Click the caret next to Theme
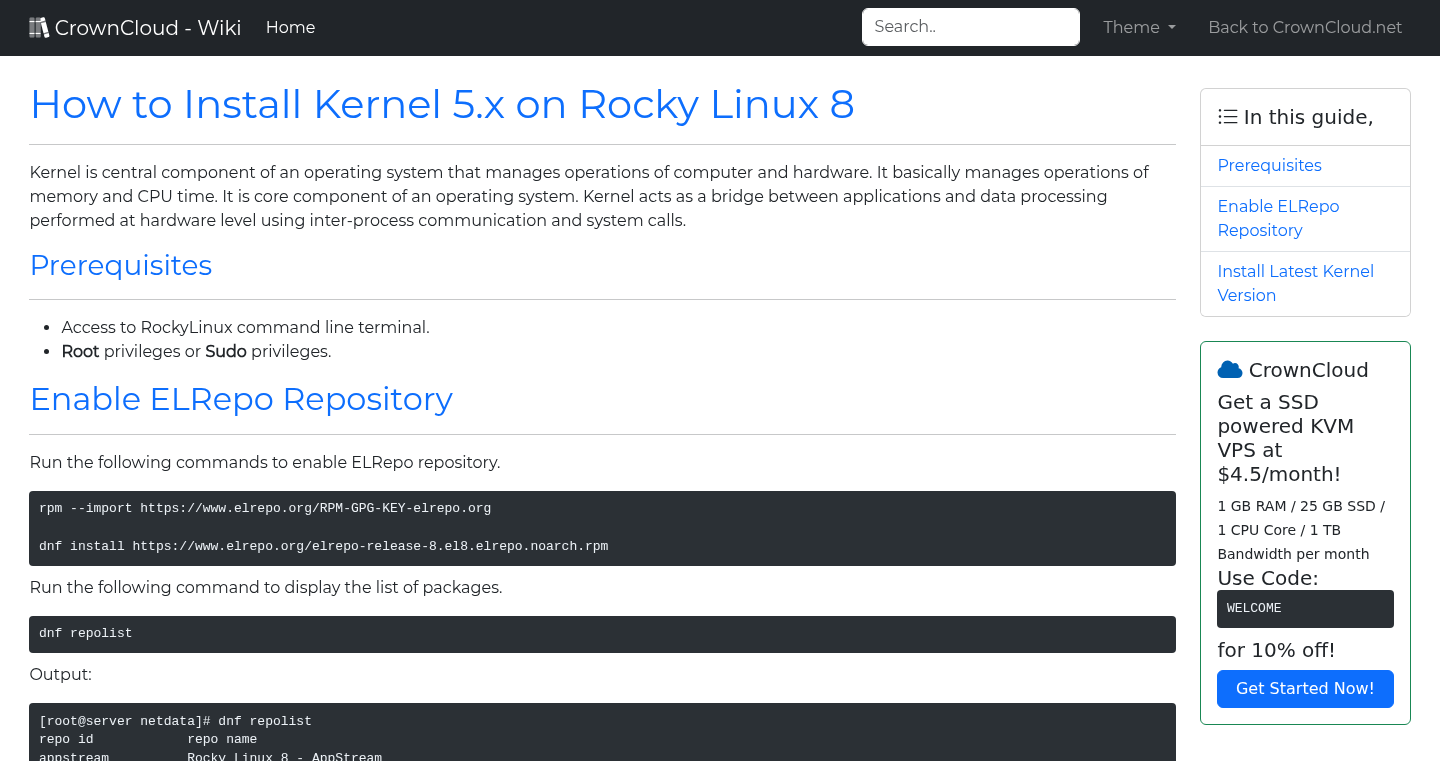 tap(1172, 27)
